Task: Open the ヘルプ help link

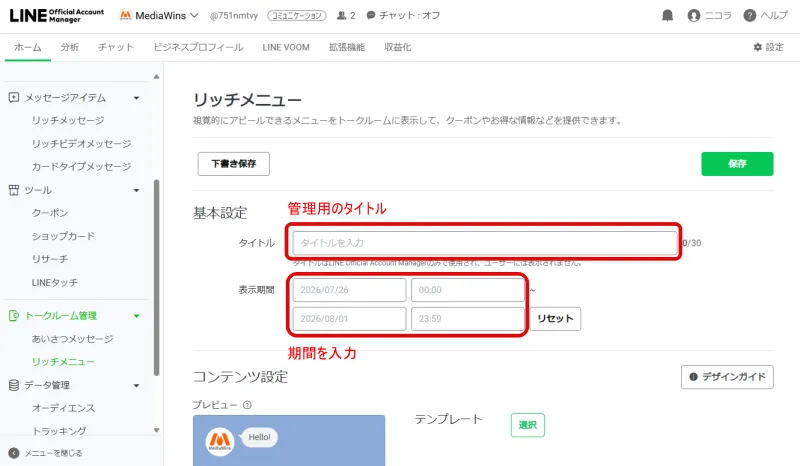Action: [765, 15]
